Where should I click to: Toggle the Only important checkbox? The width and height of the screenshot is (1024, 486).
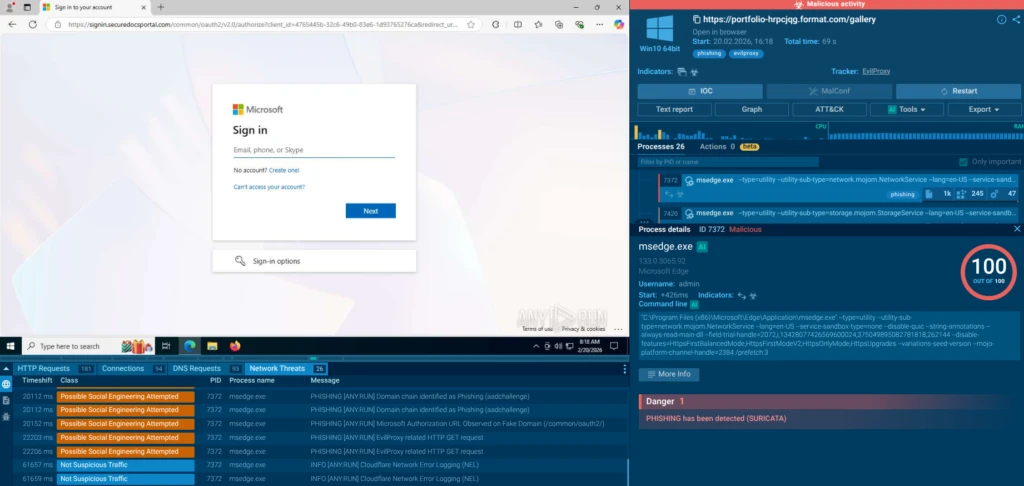(x=963, y=161)
